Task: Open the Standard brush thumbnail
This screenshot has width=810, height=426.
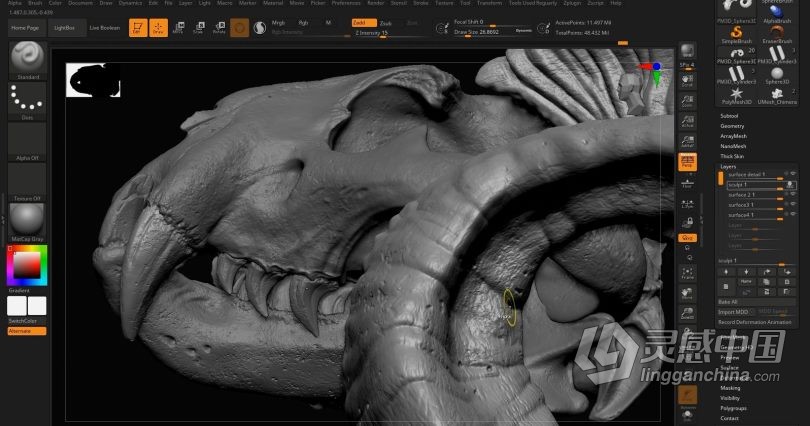Action: pos(28,61)
